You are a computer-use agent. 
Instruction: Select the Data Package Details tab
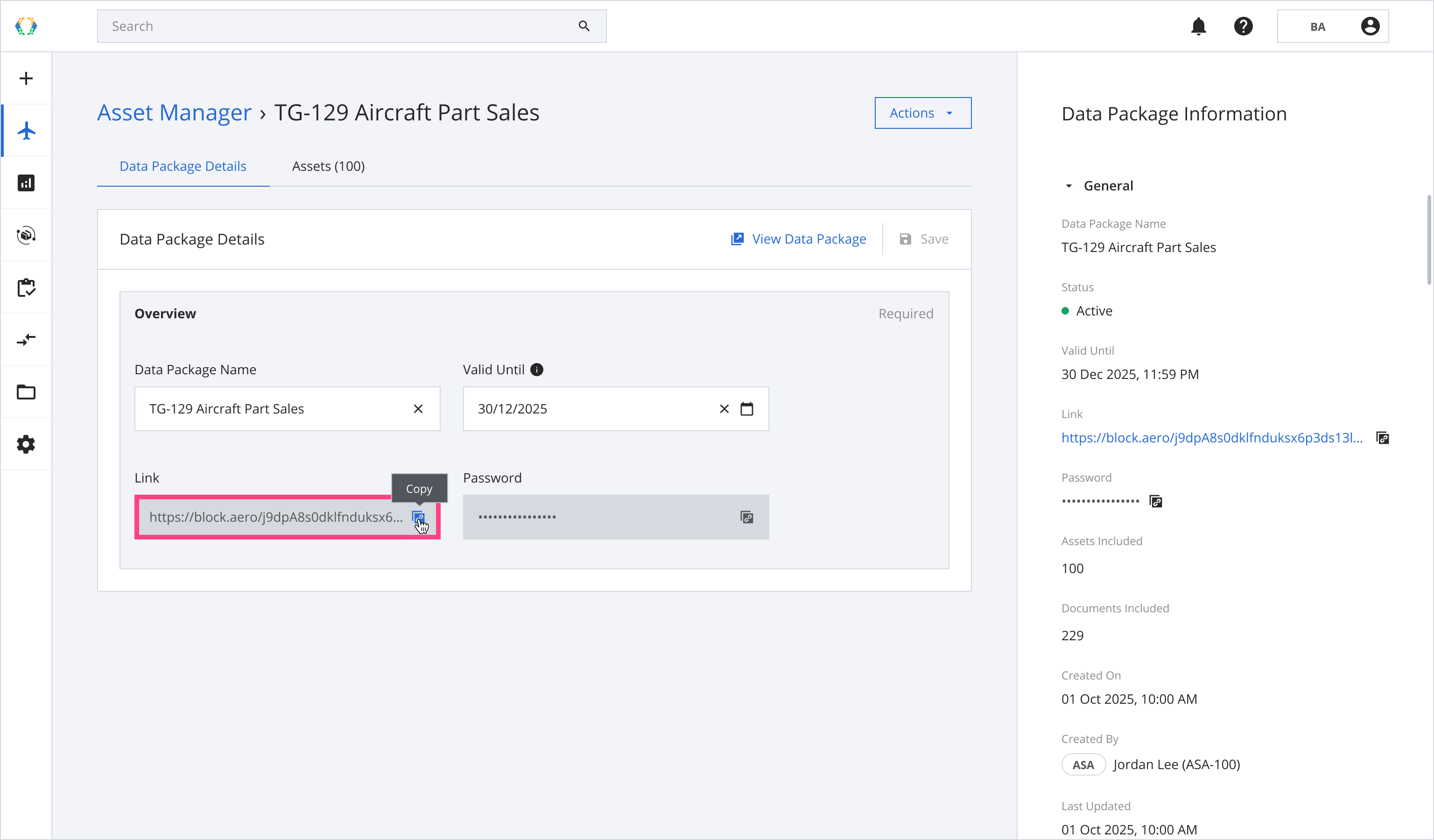click(x=183, y=166)
